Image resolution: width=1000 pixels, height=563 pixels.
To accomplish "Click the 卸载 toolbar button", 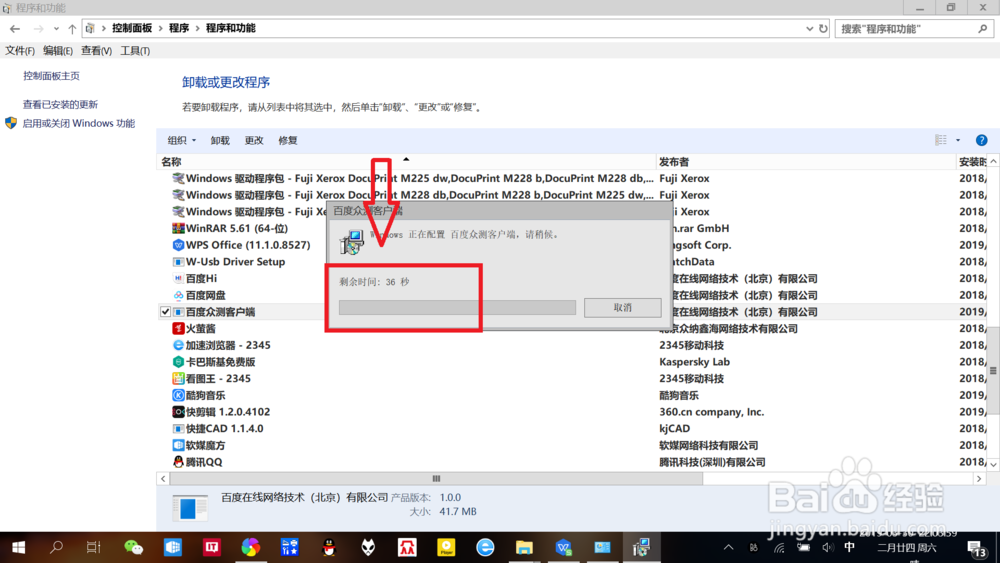I will tap(220, 140).
